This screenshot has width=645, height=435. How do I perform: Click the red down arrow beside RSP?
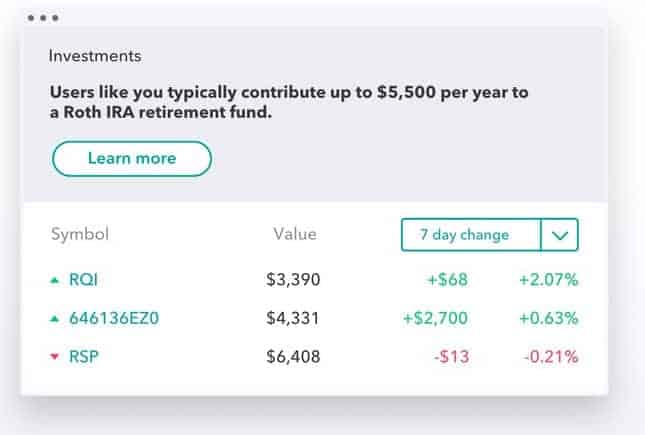54,357
